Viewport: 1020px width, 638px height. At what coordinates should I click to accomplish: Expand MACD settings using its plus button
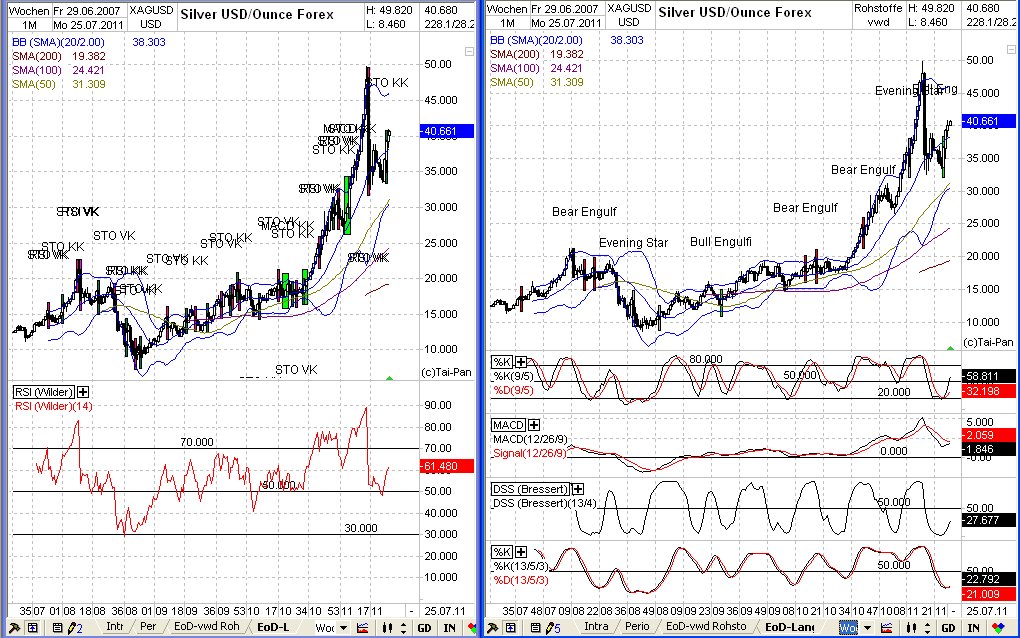533,423
